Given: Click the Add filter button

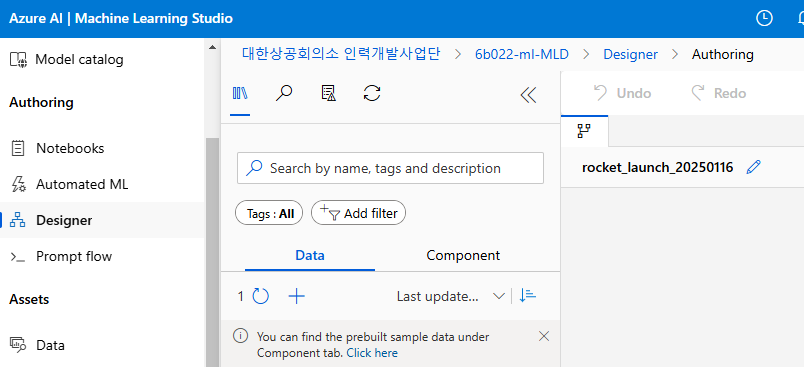Looking at the screenshot, I should tap(358, 213).
